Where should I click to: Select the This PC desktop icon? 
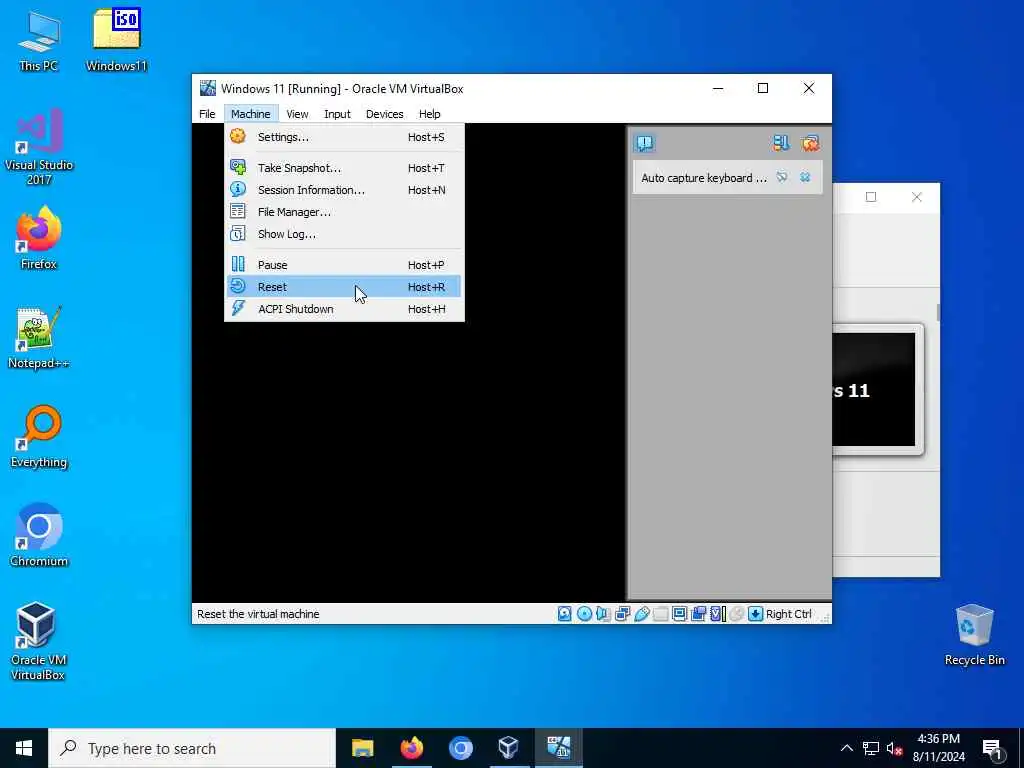click(x=38, y=41)
